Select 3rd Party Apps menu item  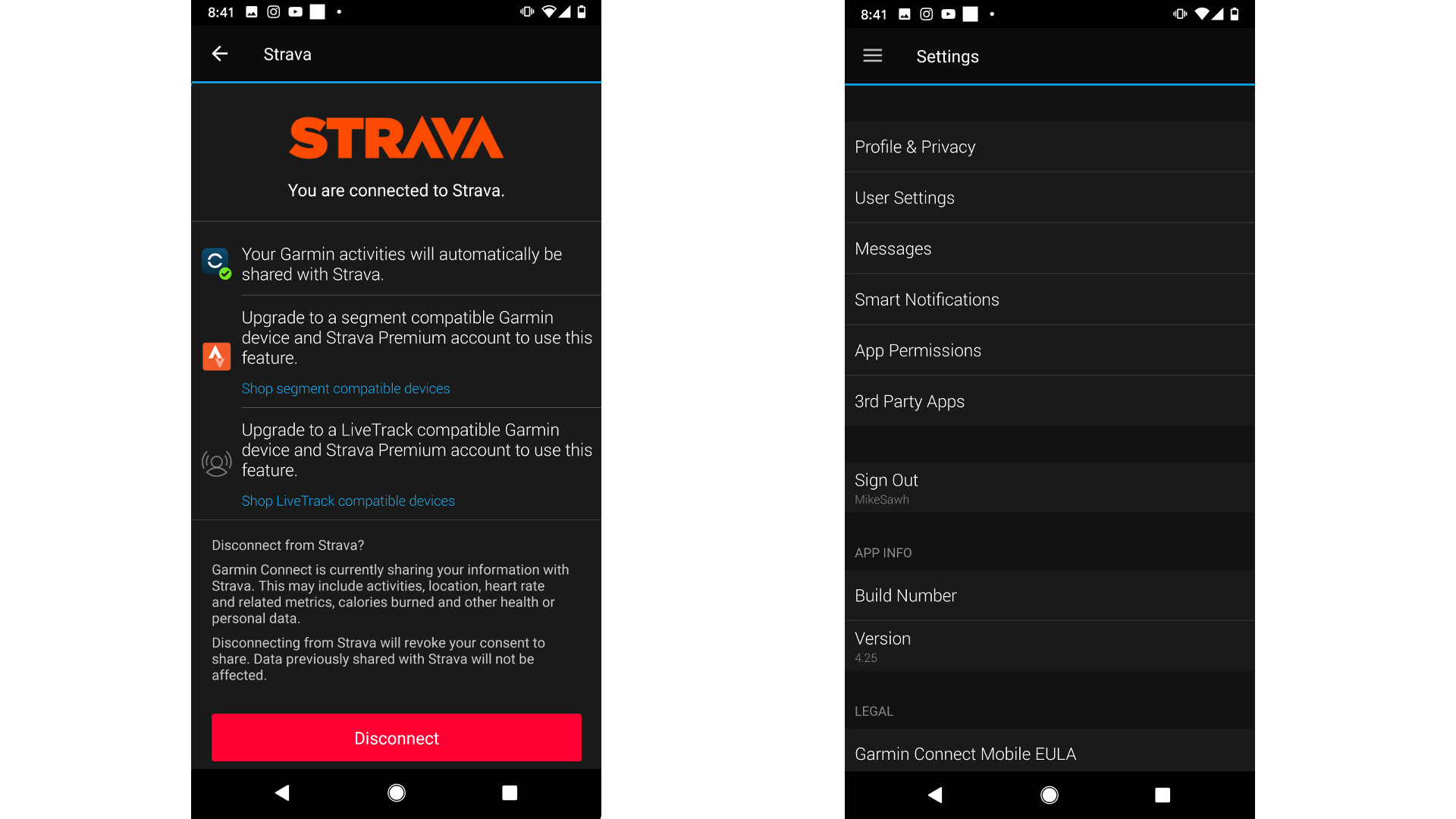[x=1049, y=401]
